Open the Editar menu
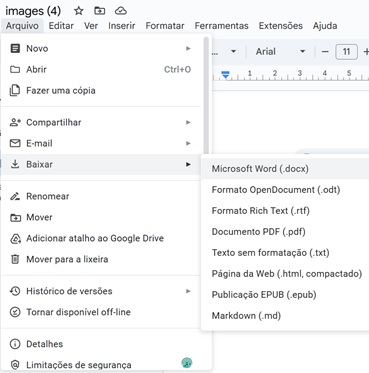The width and height of the screenshot is (369, 373). click(61, 26)
